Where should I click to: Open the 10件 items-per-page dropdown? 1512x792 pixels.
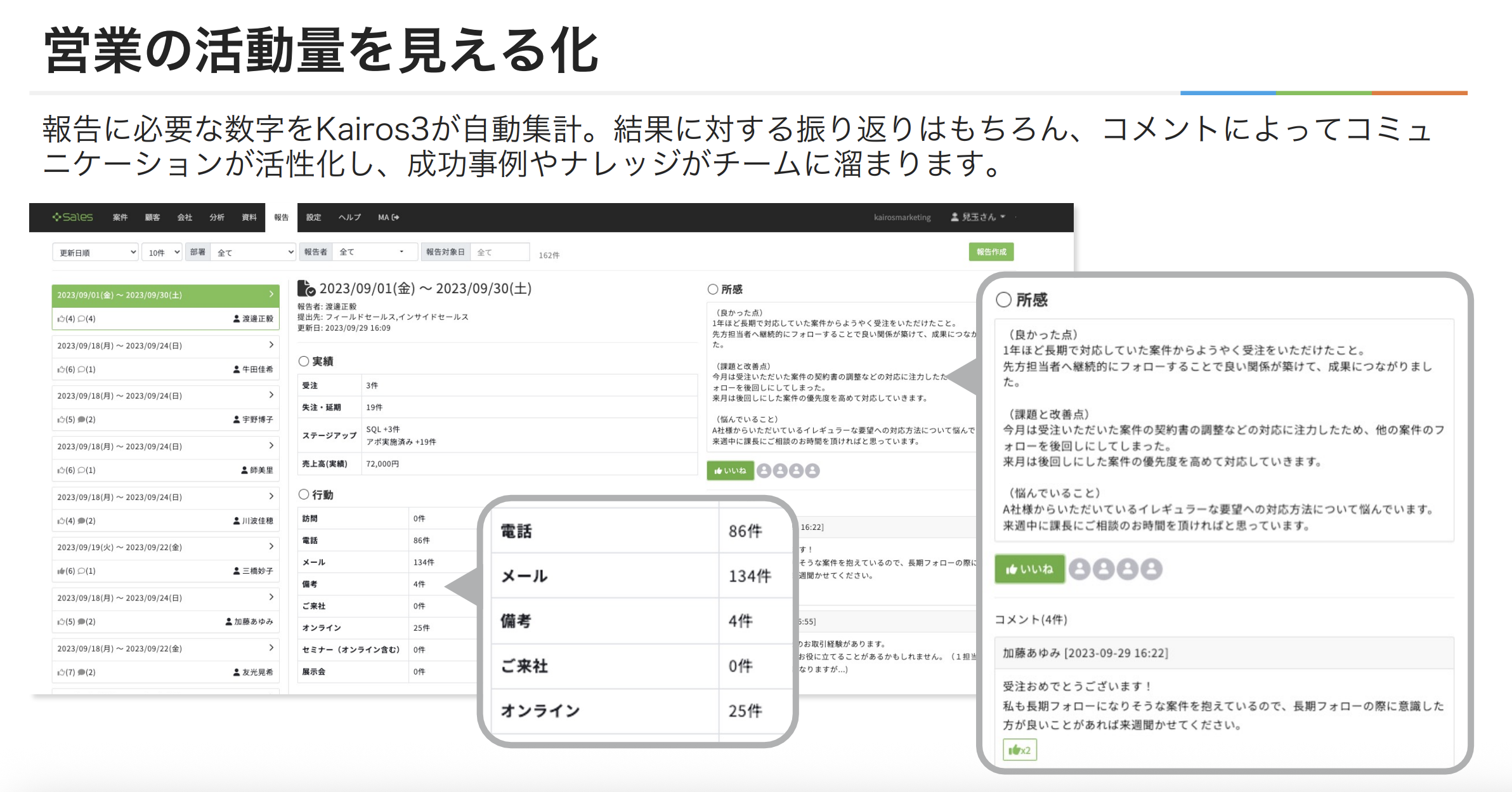162,251
